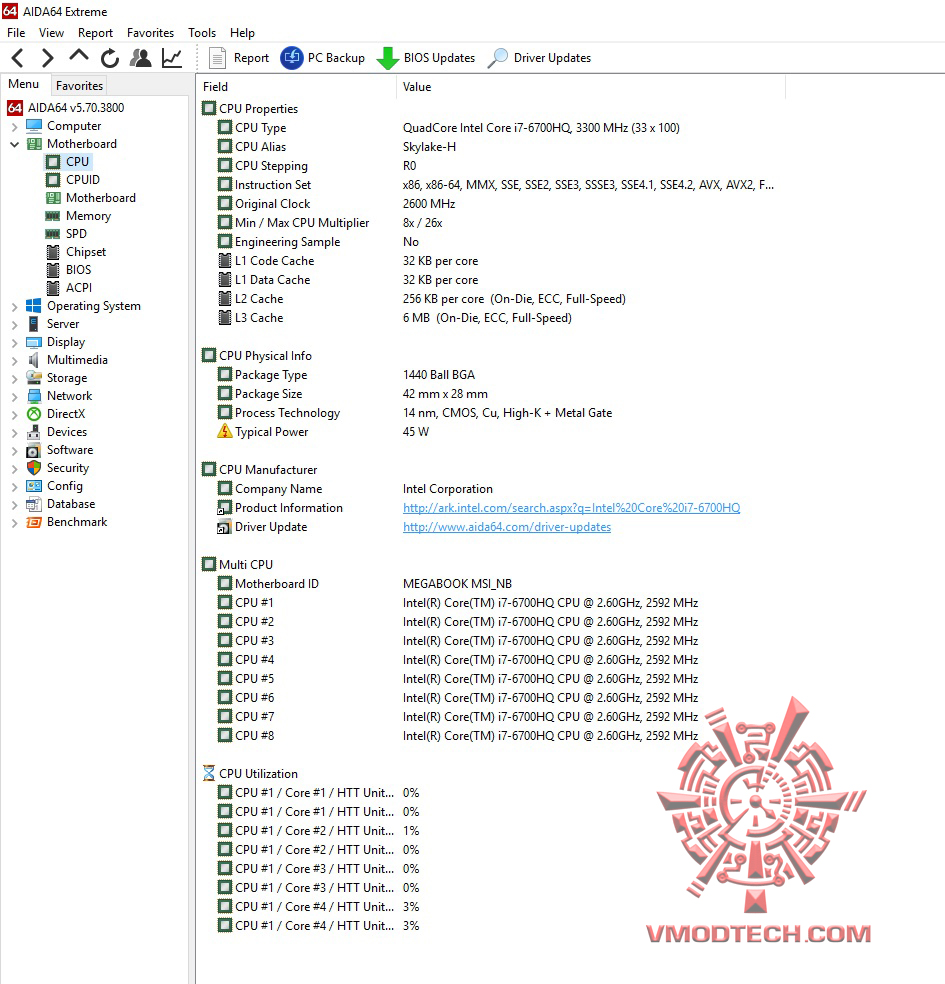
Task: Open the Report wizard
Action: pos(238,58)
